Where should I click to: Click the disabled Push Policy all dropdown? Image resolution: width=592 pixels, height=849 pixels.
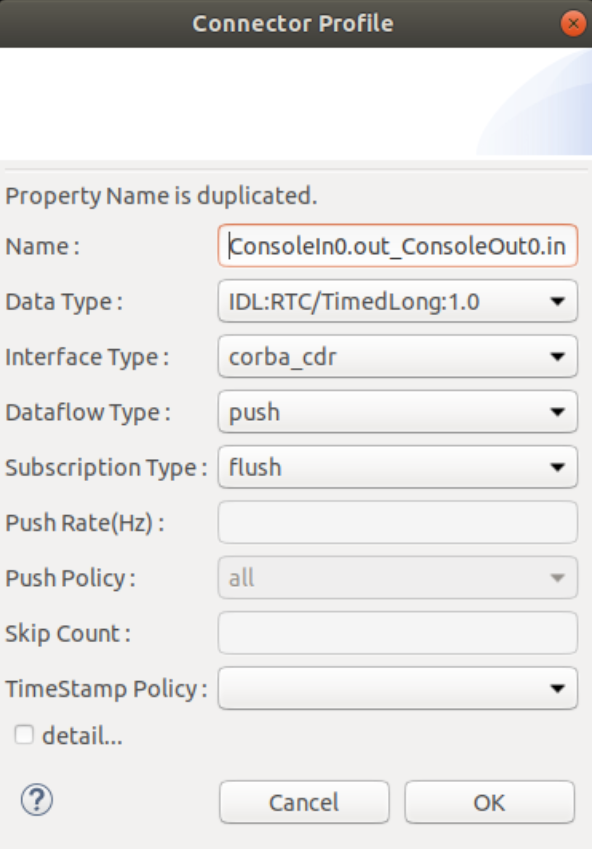(398, 578)
